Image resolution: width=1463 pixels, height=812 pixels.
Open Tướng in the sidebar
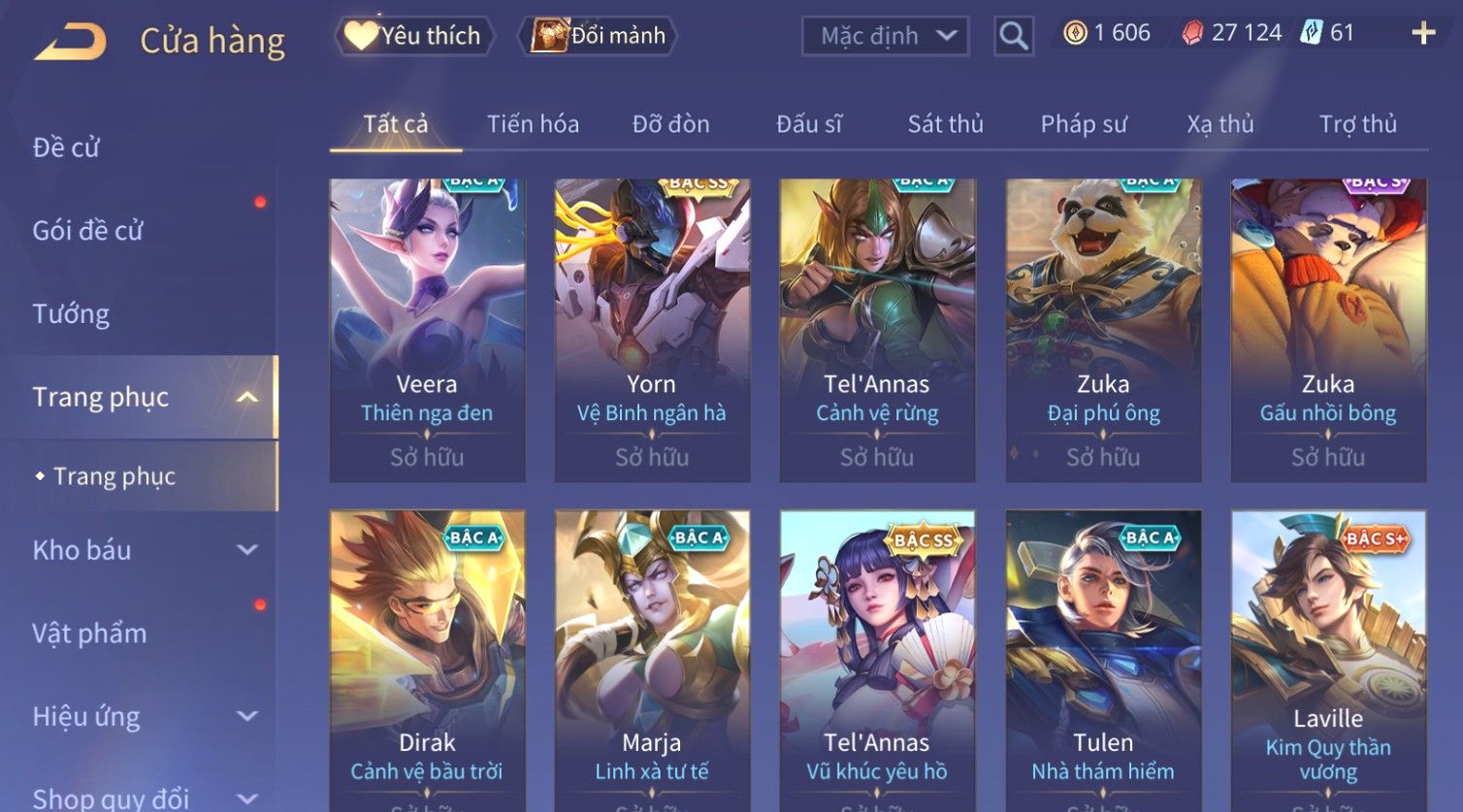(x=71, y=314)
